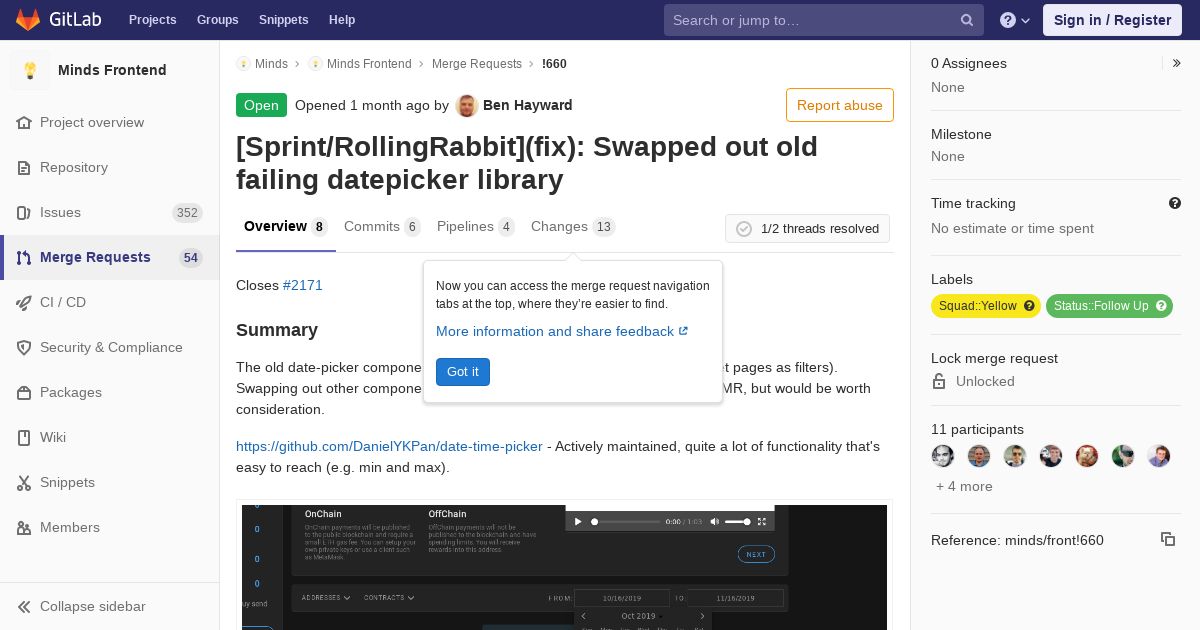This screenshot has width=1200, height=630.
Task: Click the Squad::Yellow label
Action: 986,306
